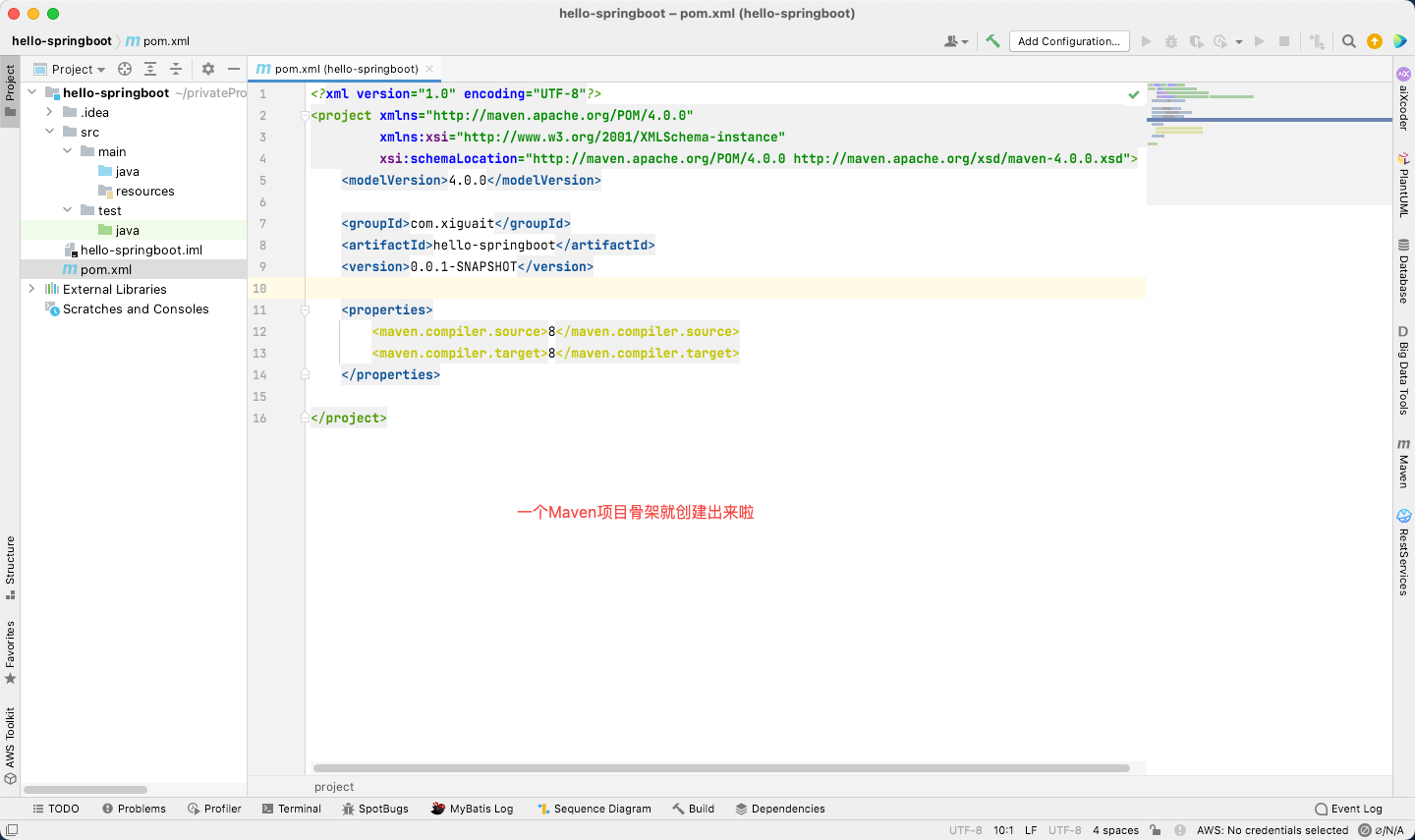Open the Project view dropdown
The width and height of the screenshot is (1415, 840).
coord(70,69)
